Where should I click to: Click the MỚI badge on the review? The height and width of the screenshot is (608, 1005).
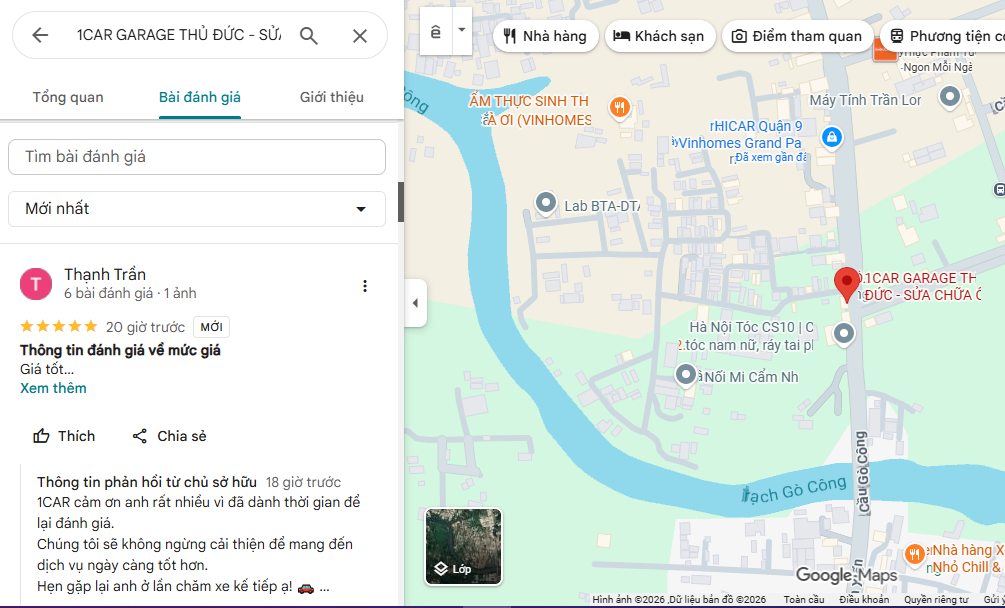(x=211, y=327)
